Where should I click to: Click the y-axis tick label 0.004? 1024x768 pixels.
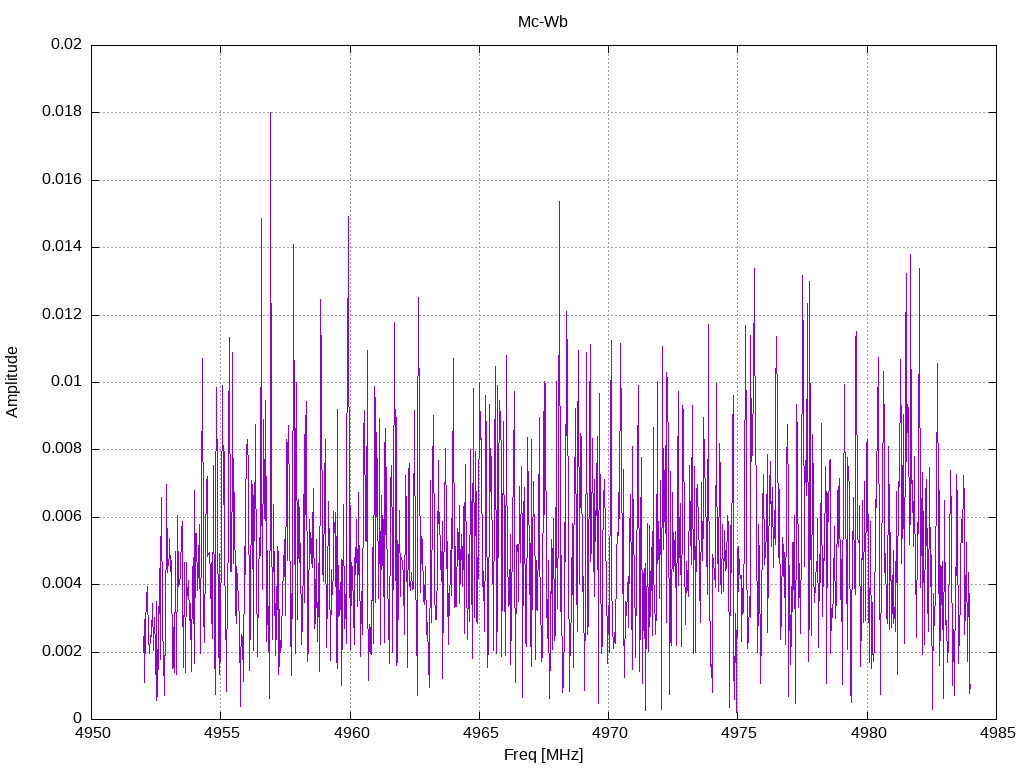(x=62, y=584)
